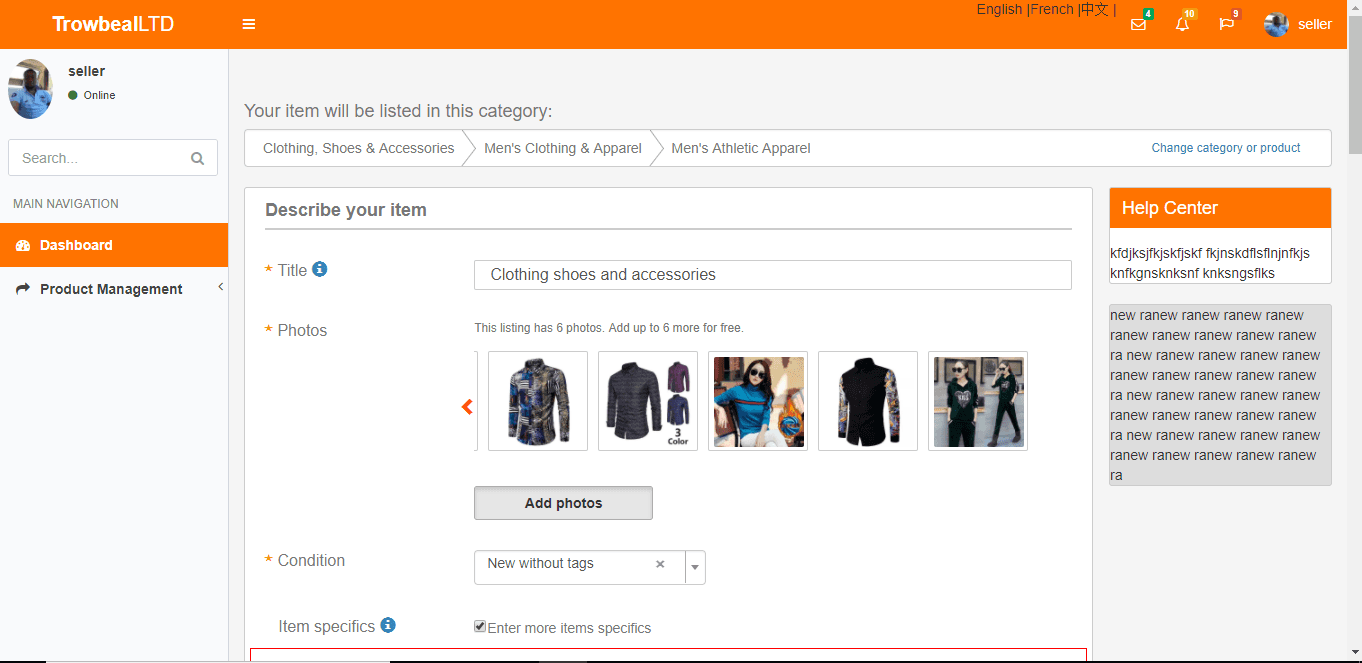
Task: Click Change category or product link
Action: tap(1226, 148)
